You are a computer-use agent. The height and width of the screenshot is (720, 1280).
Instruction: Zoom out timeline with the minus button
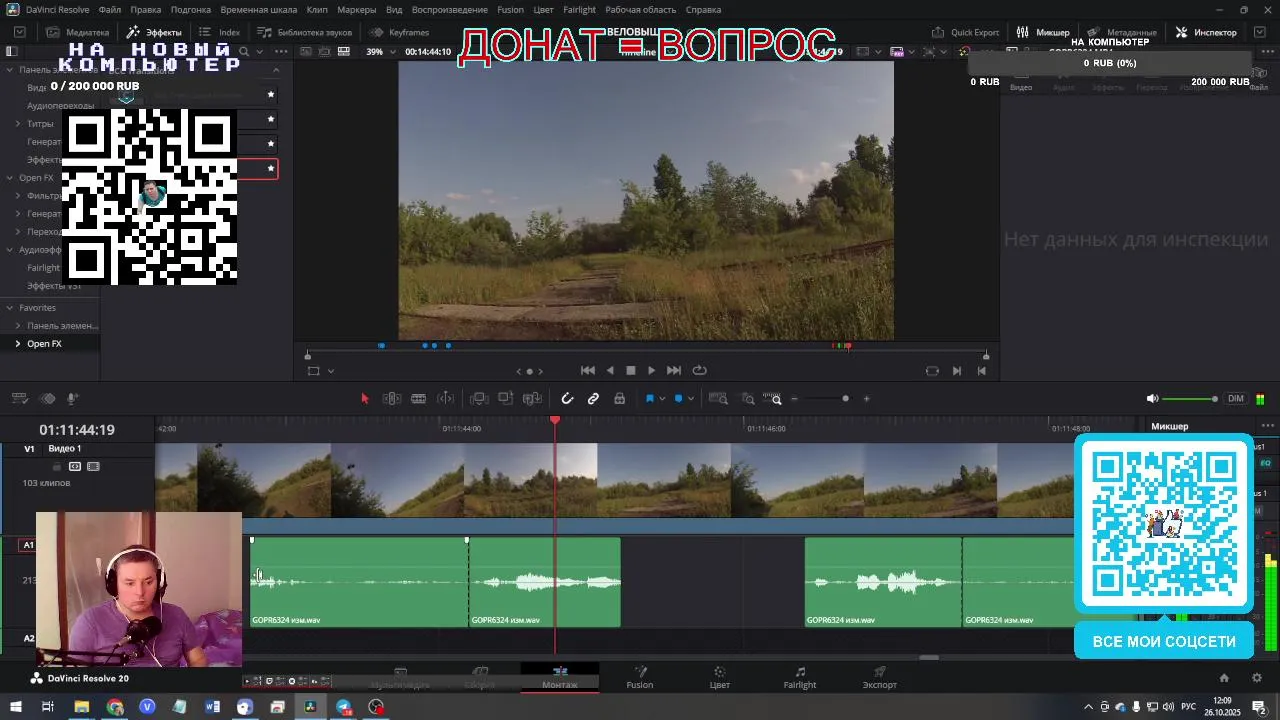(x=794, y=399)
